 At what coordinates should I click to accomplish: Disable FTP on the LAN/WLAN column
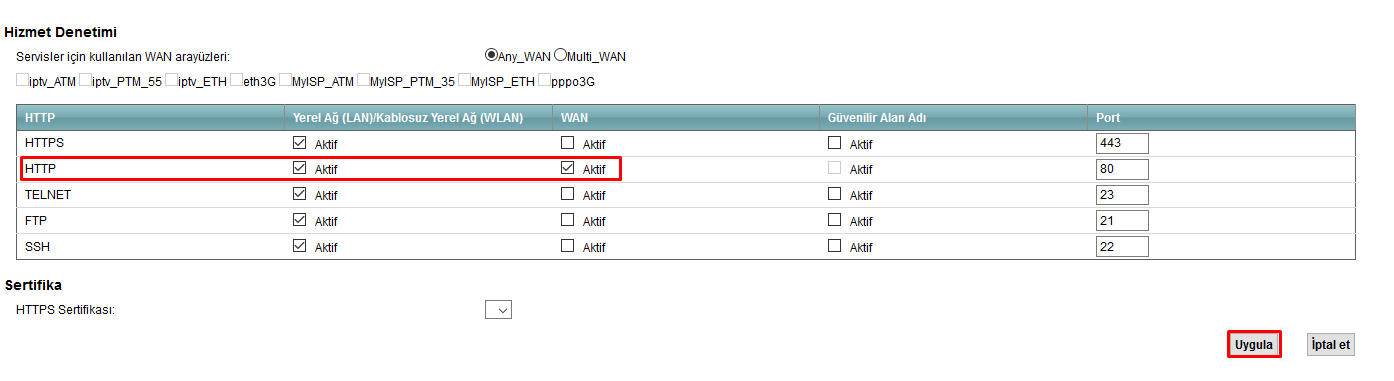pos(299,219)
